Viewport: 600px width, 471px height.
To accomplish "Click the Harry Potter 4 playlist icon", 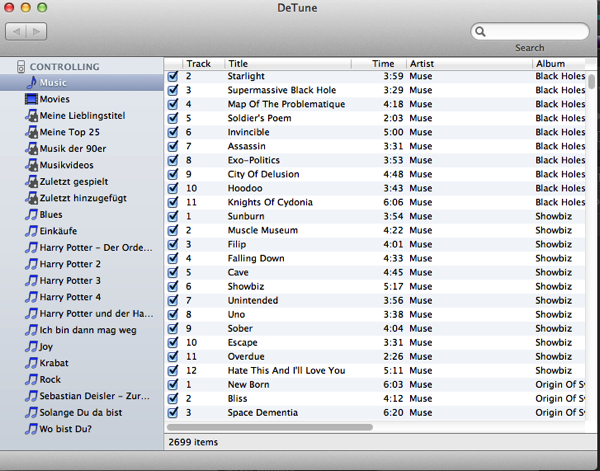I will (x=31, y=297).
